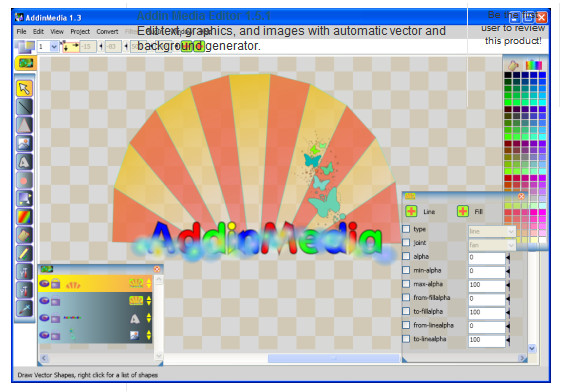The width and height of the screenshot is (567, 392).
Task: Select the rainbow gradient tool
Action: (24, 217)
